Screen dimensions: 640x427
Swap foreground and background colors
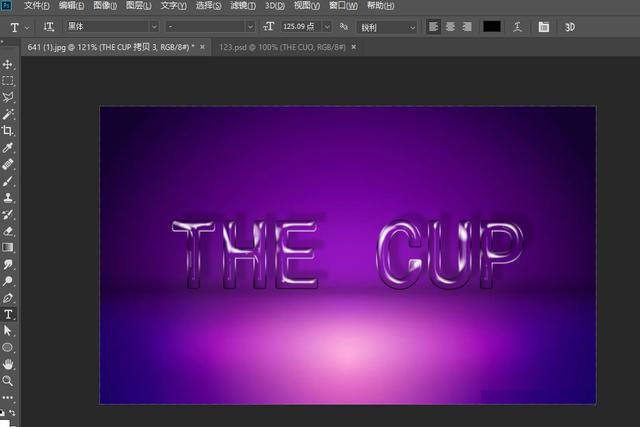pyautogui.click(x=12, y=413)
